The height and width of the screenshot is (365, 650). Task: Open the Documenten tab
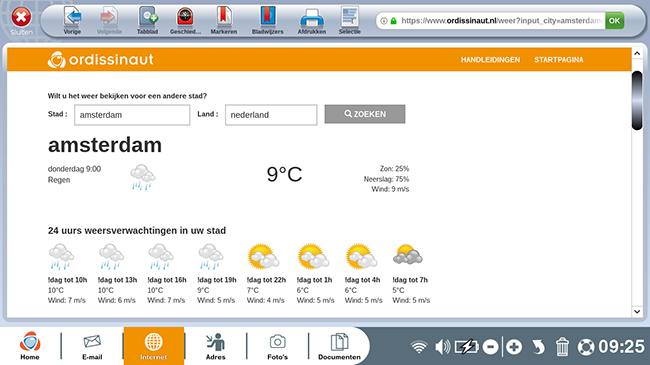pyautogui.click(x=340, y=346)
